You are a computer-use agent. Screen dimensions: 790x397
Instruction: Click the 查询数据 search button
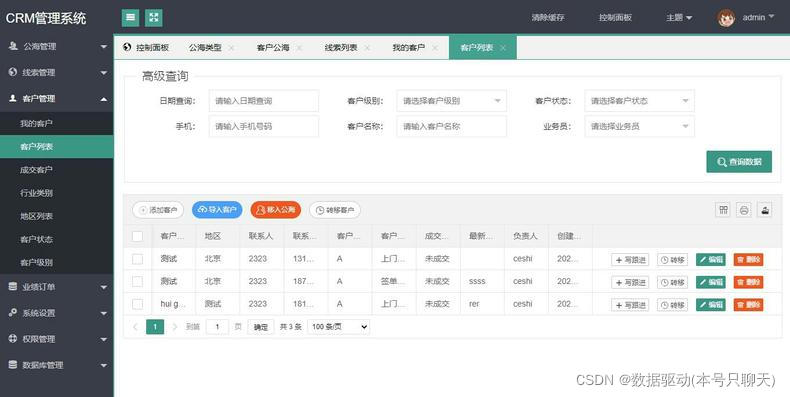[x=739, y=162]
